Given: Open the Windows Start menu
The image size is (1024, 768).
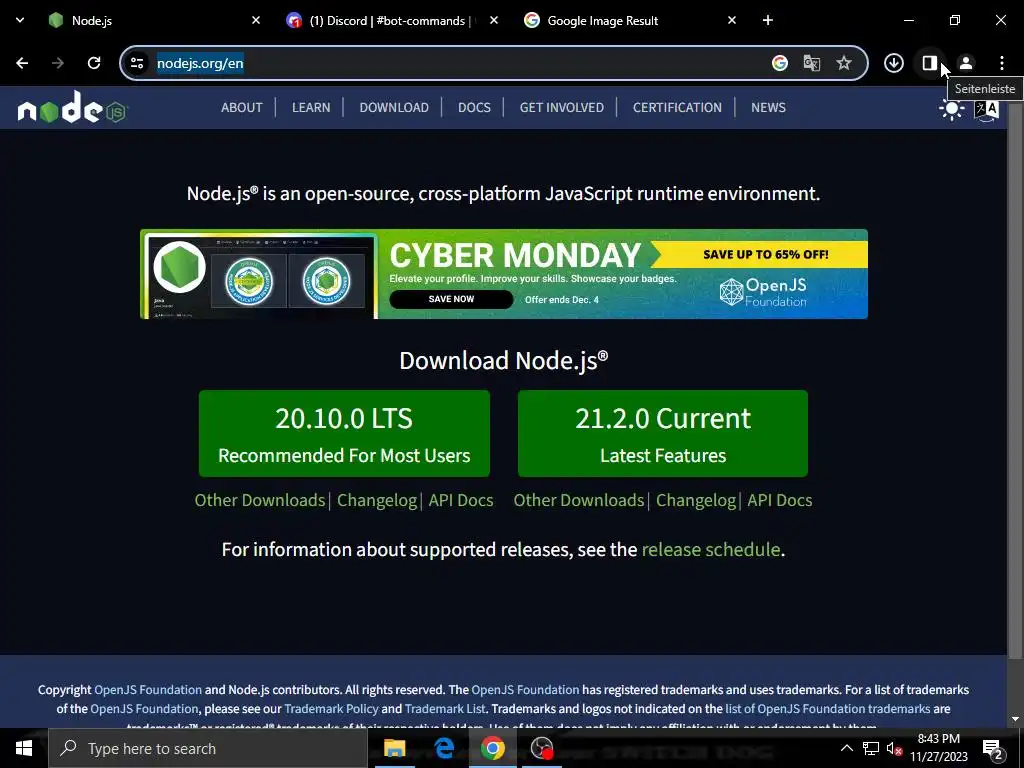Looking at the screenshot, I should (24, 748).
